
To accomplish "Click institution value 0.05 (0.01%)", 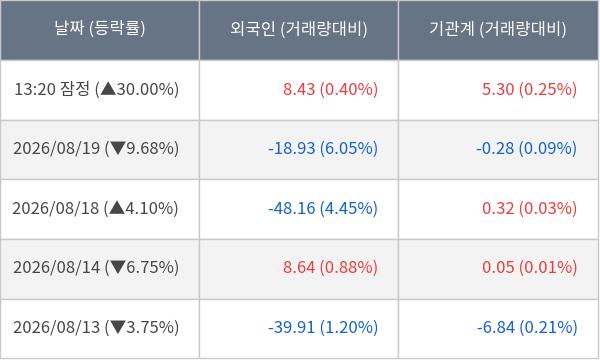I will tap(529, 267).
